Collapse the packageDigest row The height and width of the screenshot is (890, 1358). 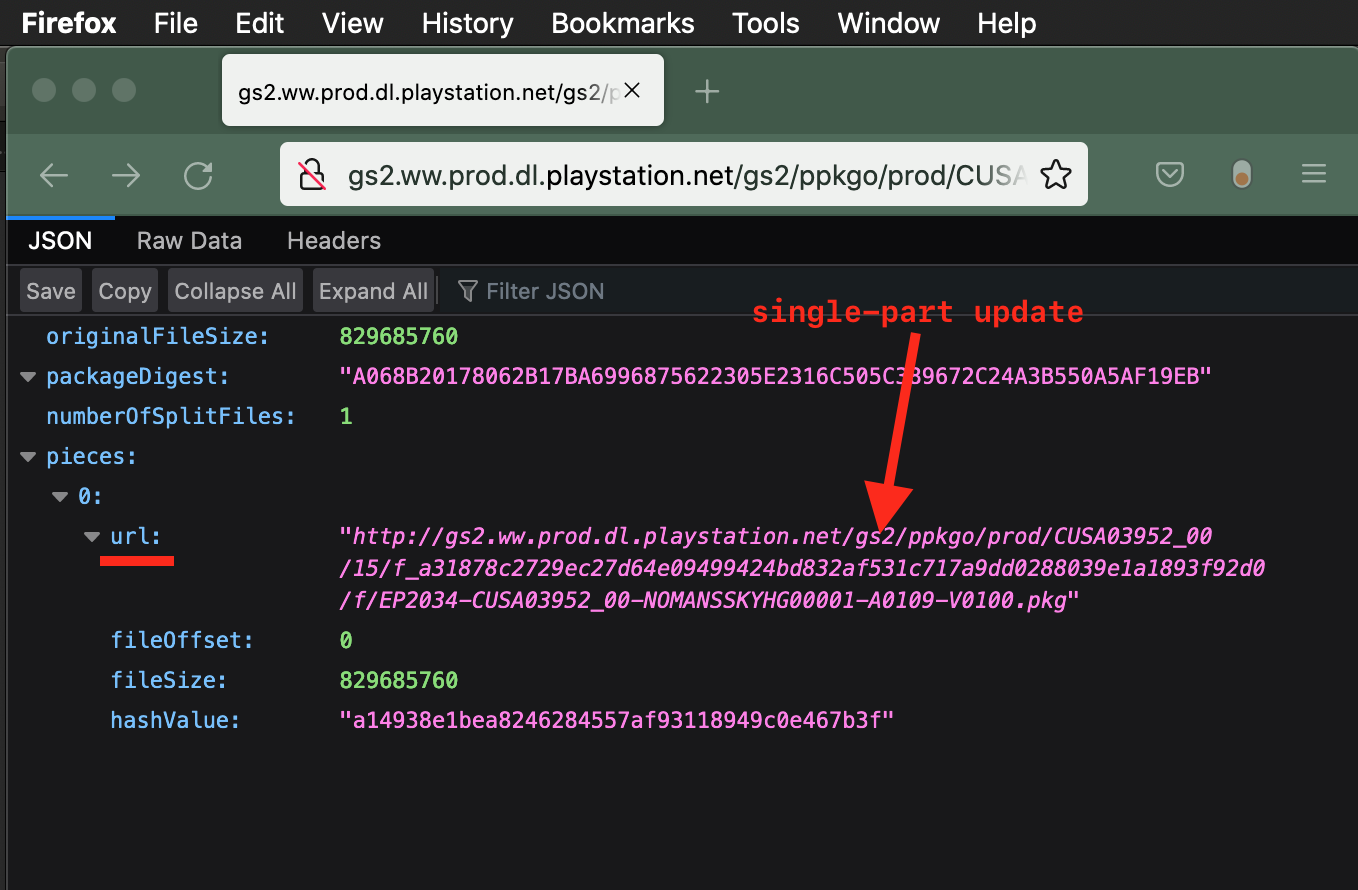pos(27,377)
